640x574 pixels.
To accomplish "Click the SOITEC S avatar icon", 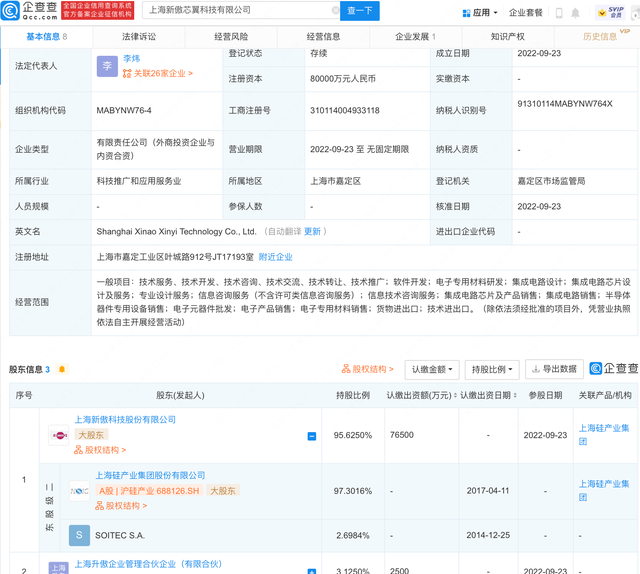I will (x=80, y=535).
